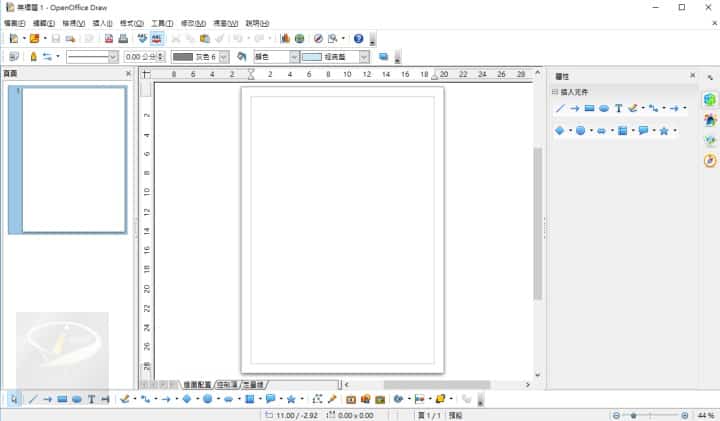Toggle AutoSpellcheck in the standard toolbar
Screen dimensions: 720x421
[x=157, y=39]
